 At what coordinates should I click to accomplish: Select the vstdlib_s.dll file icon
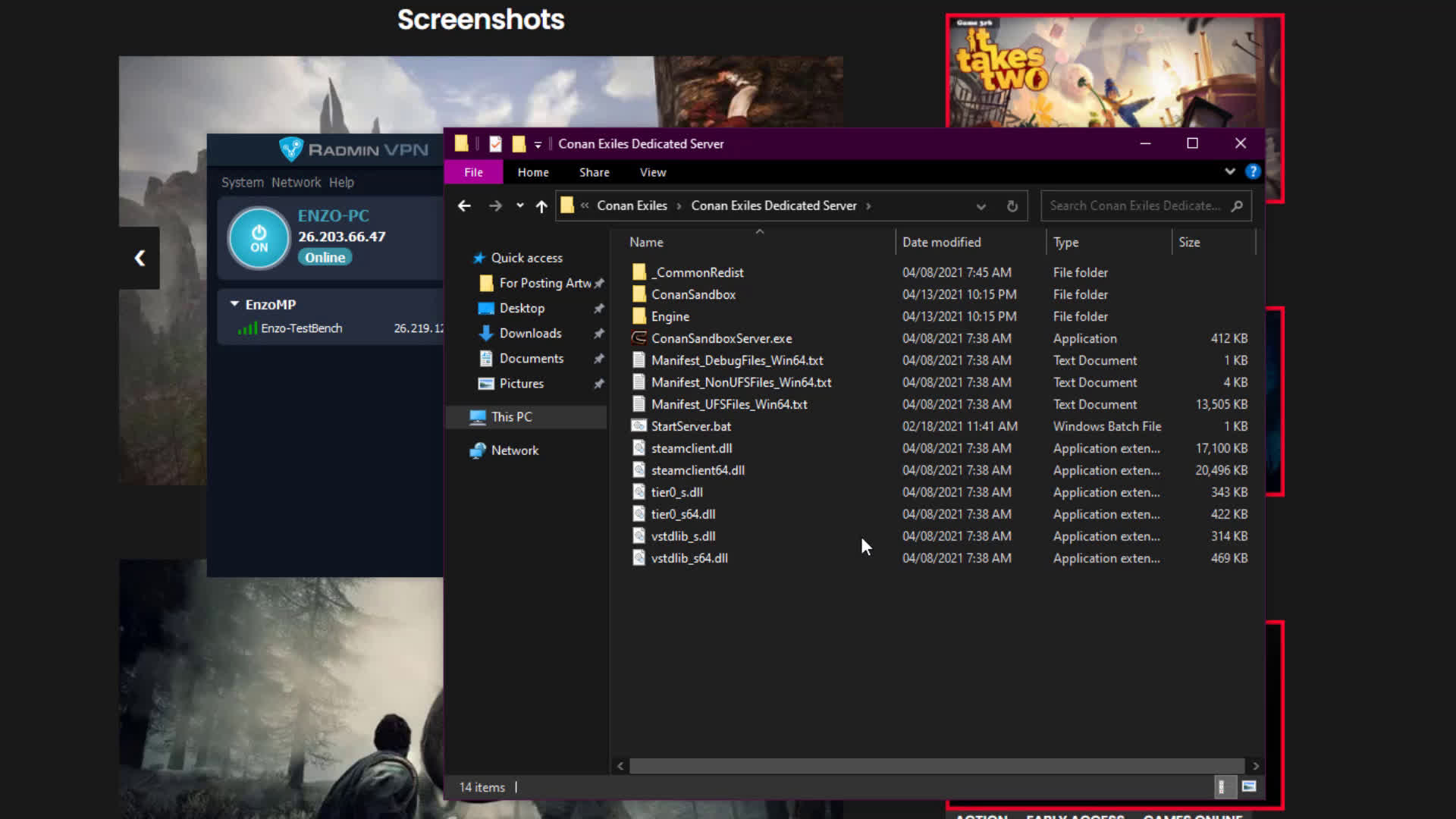tap(639, 536)
